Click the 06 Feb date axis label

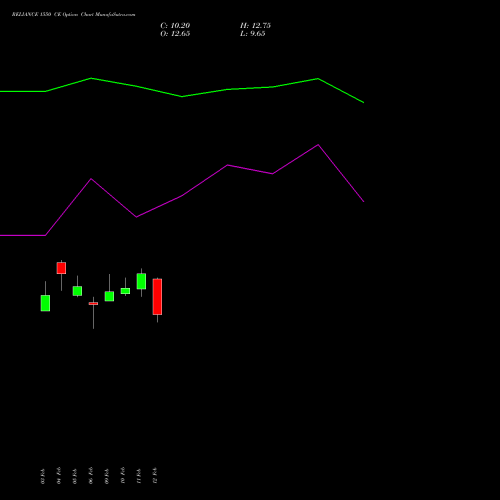[x=90, y=476]
